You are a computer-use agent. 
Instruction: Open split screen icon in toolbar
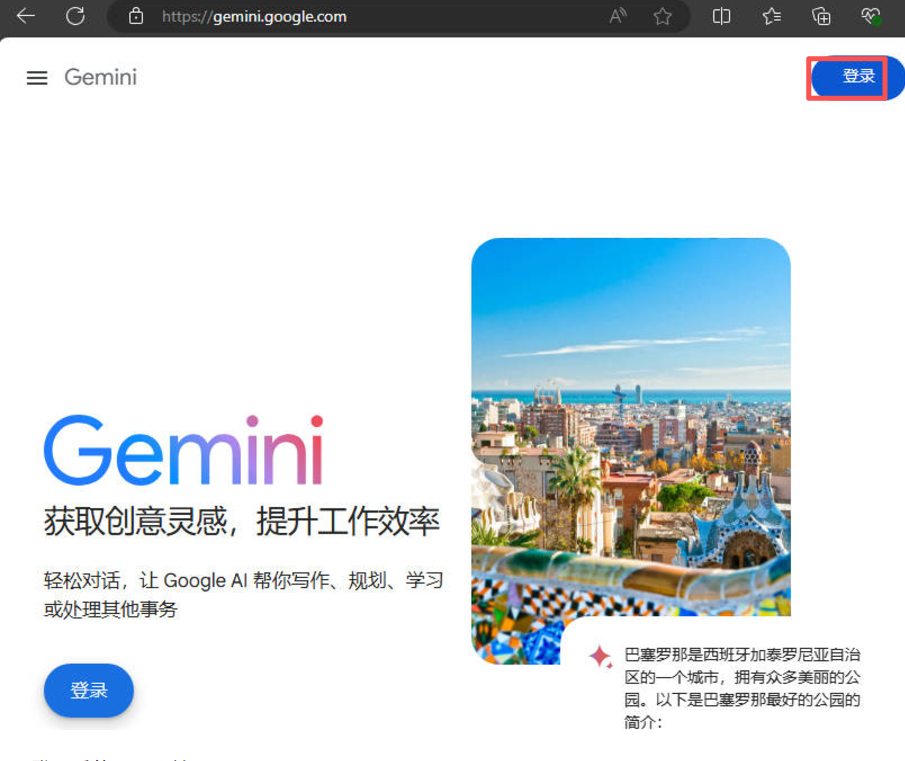721,16
